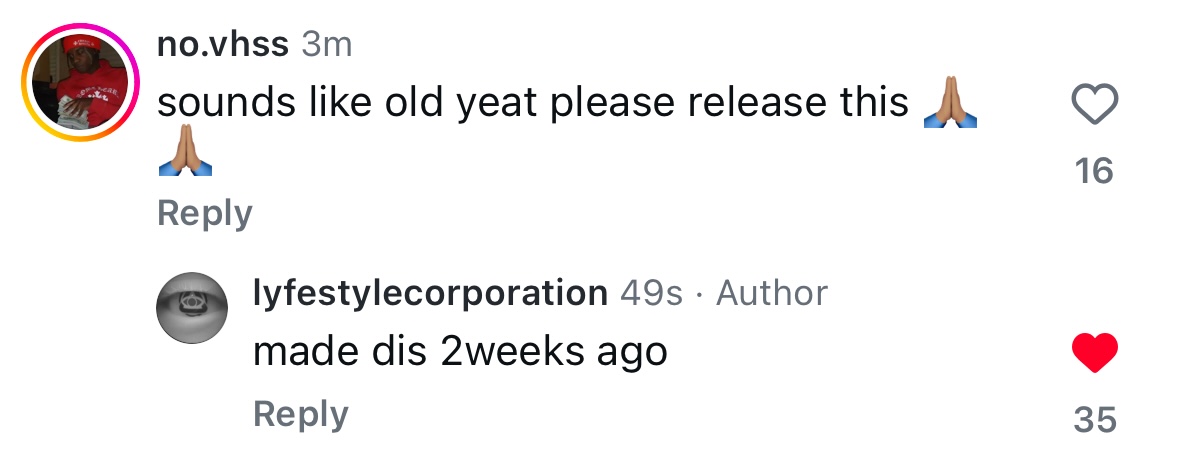
Task: Click the word 2weeks in the reply
Action: click(512, 351)
